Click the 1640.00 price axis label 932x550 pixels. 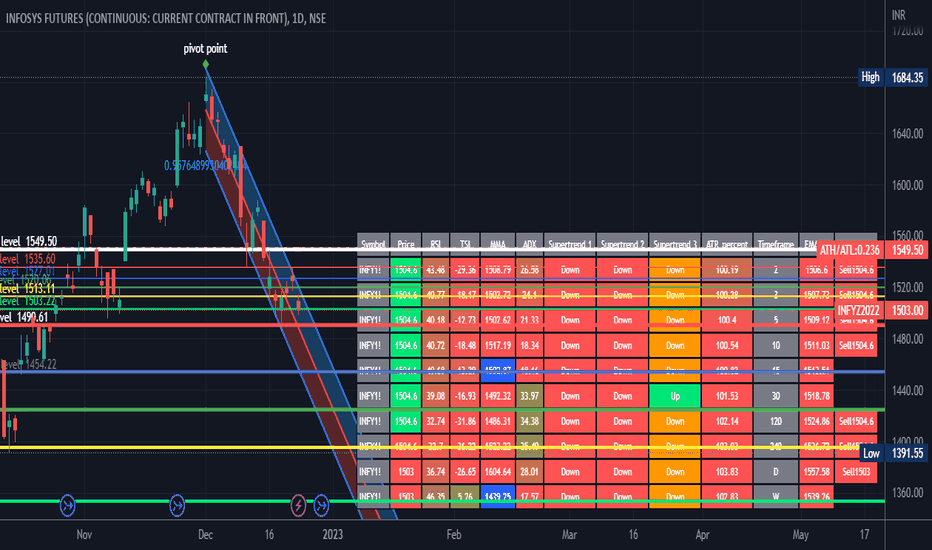(x=907, y=134)
